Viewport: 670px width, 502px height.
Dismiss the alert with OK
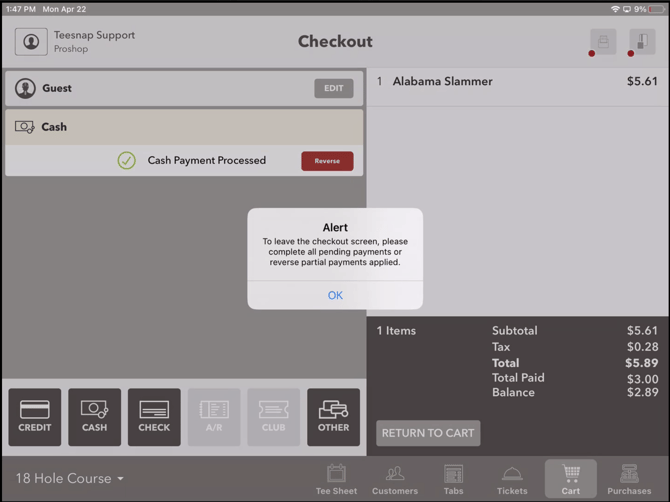[x=335, y=295]
